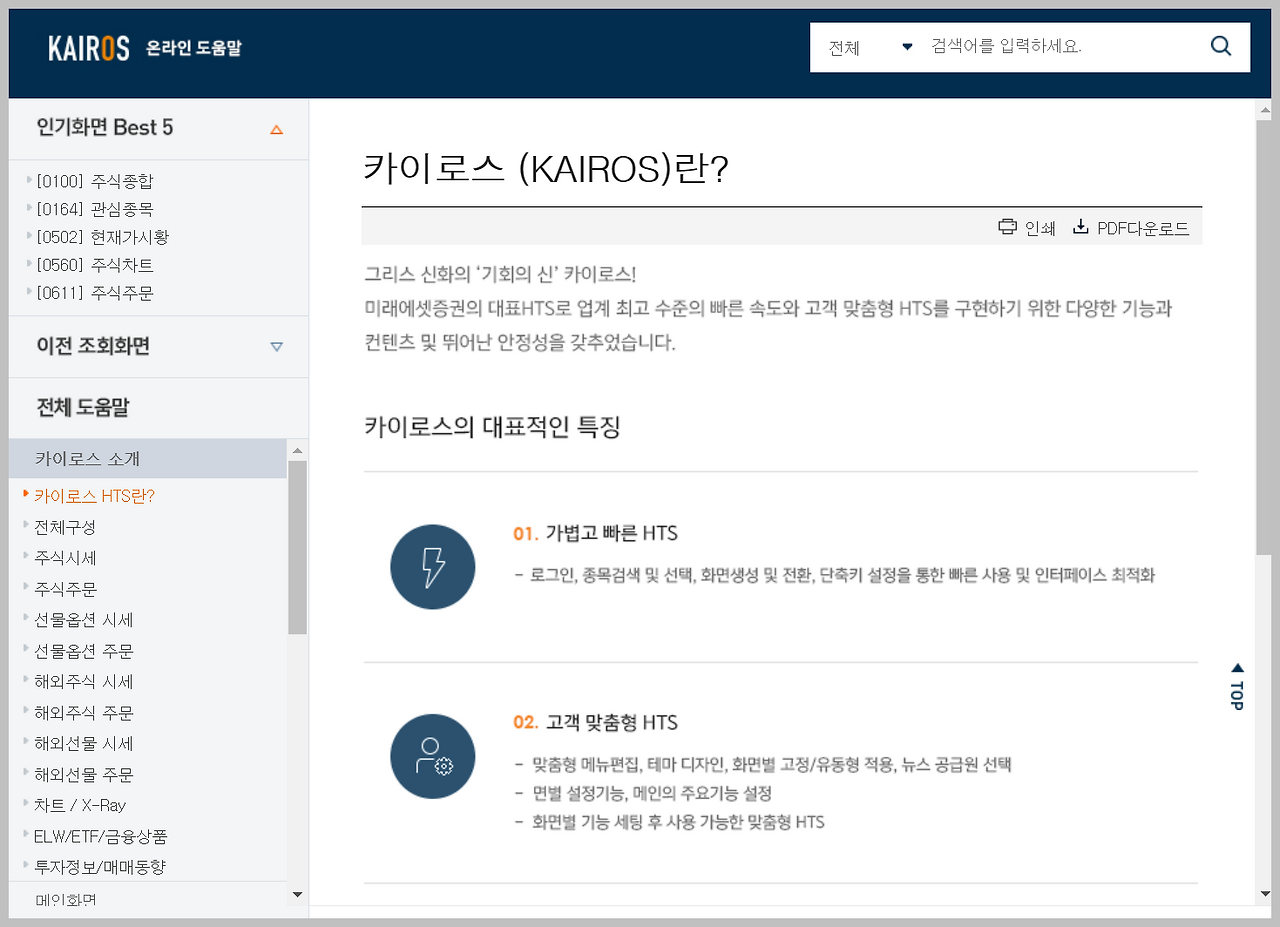
Task: Open [0502] 현재가시황 from the Best 5 list
Action: coord(103,237)
